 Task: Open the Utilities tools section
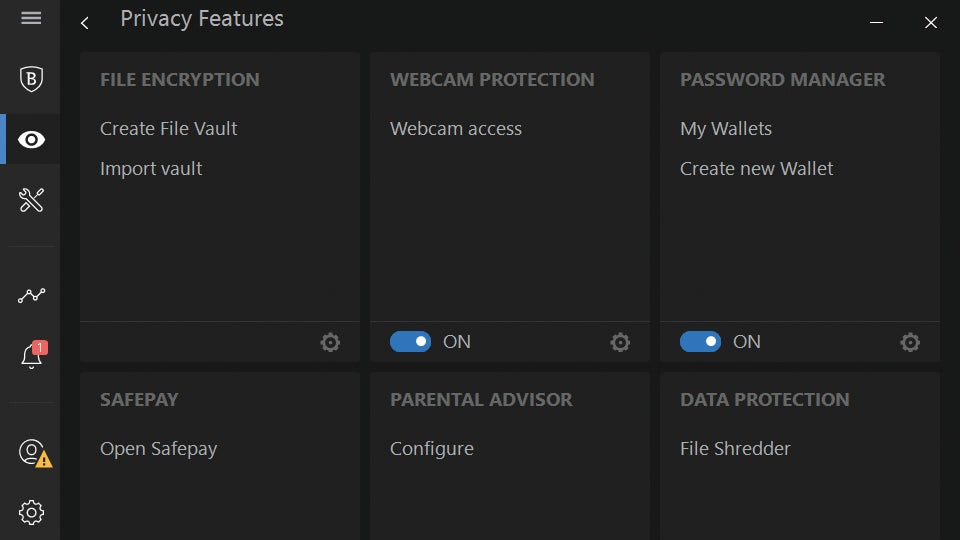click(x=31, y=200)
